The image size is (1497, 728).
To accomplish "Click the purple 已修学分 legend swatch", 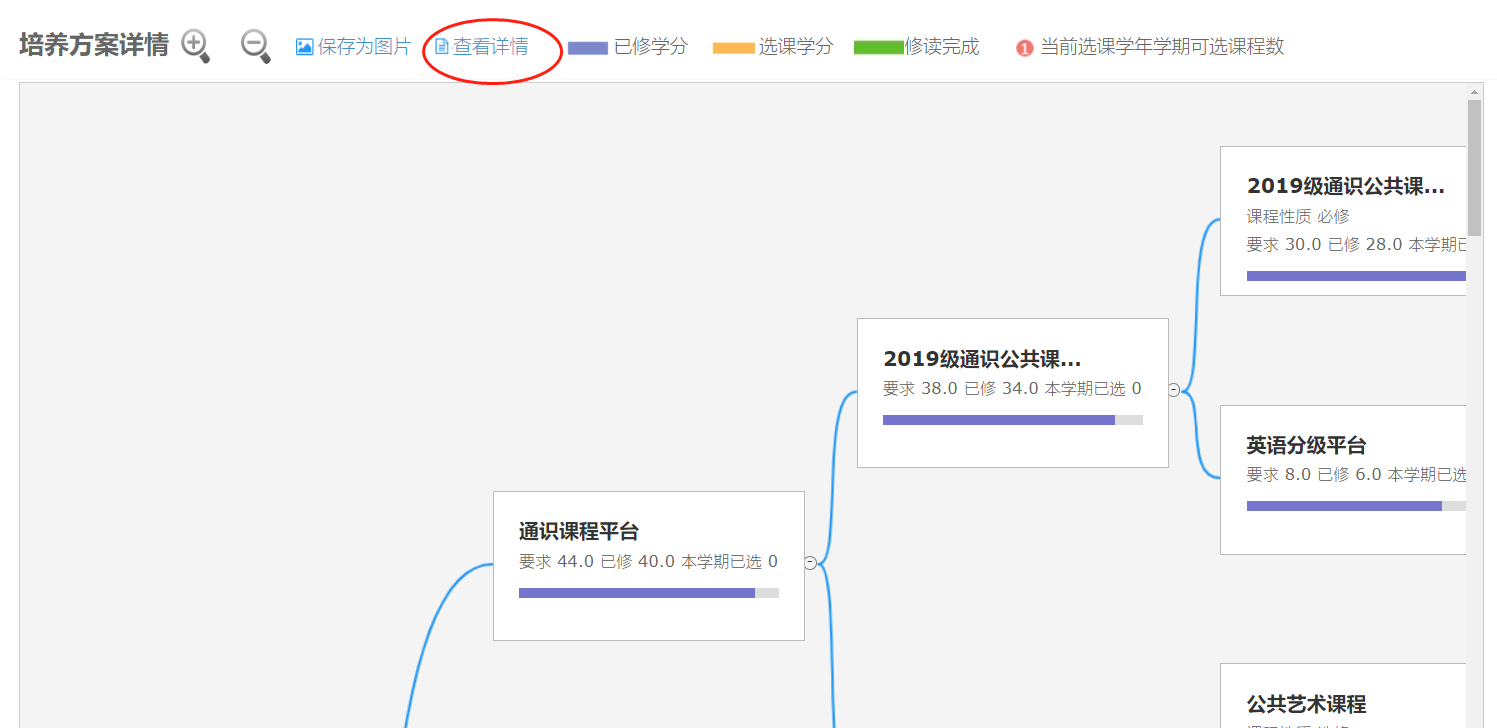I will tap(587, 48).
